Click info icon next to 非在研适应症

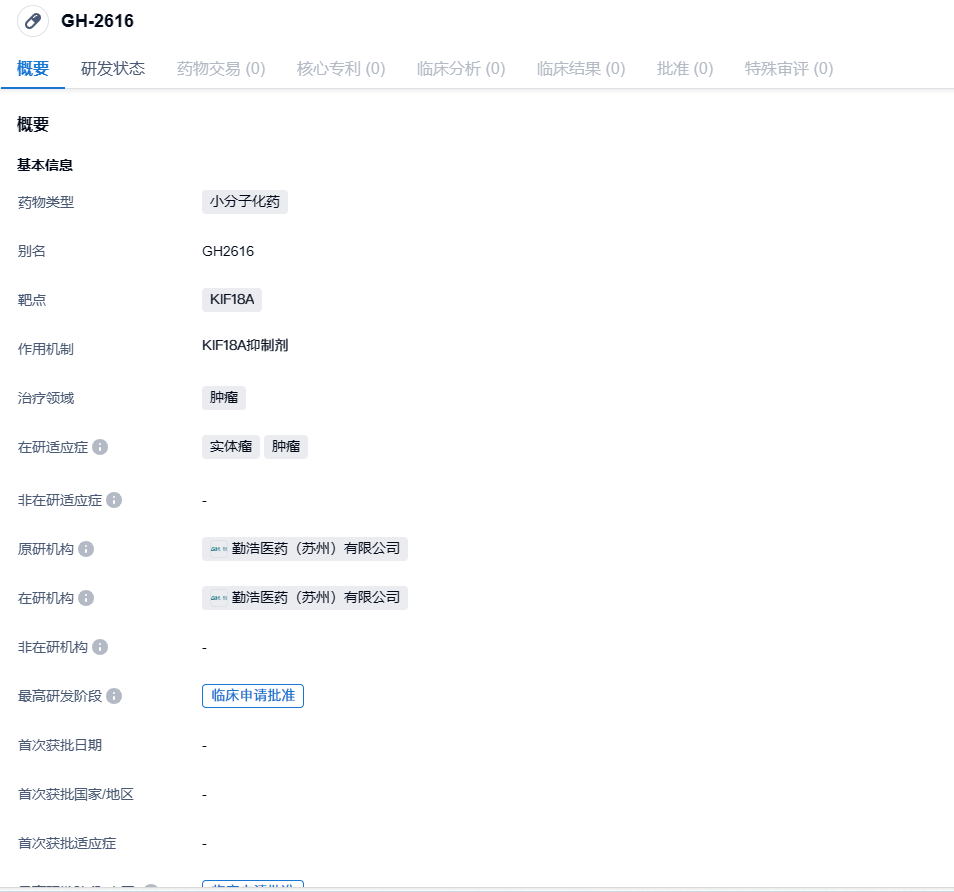(114, 499)
